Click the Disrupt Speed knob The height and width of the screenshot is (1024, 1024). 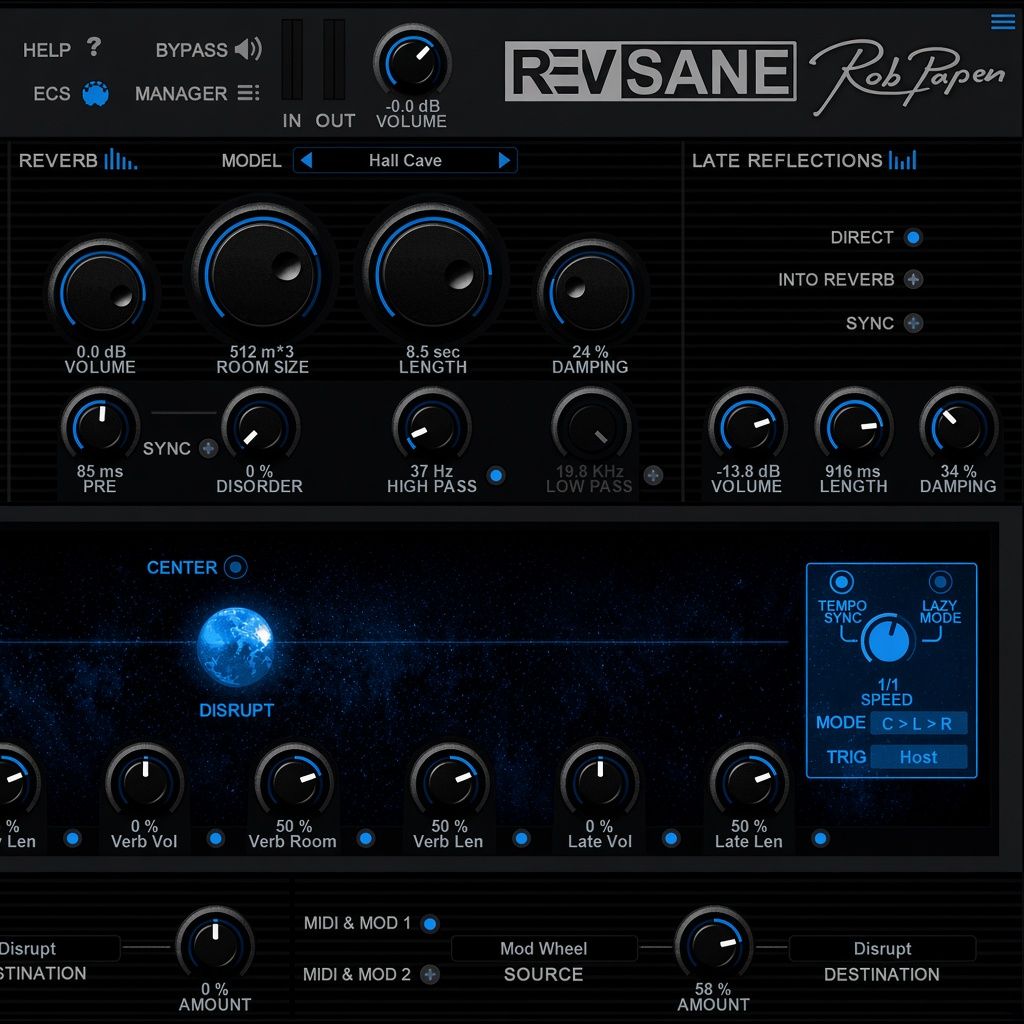pos(887,641)
